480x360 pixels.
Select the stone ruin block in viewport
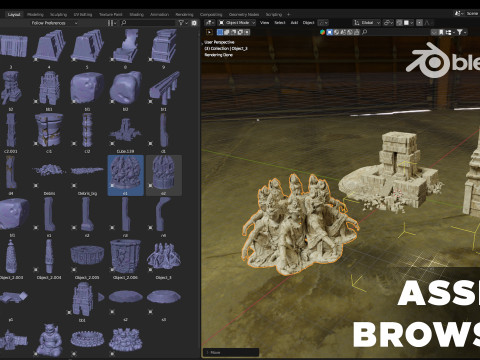click(392, 172)
